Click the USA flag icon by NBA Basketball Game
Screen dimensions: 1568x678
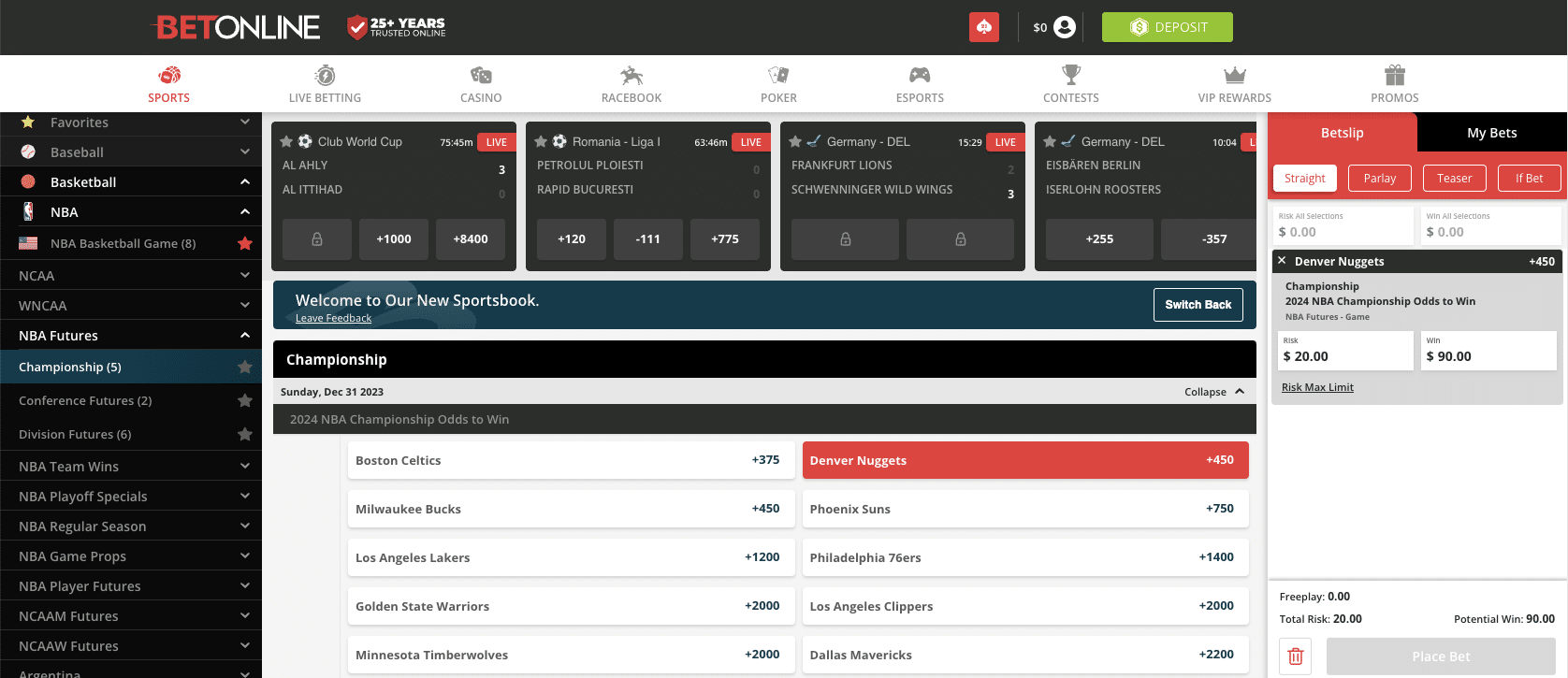coord(28,243)
